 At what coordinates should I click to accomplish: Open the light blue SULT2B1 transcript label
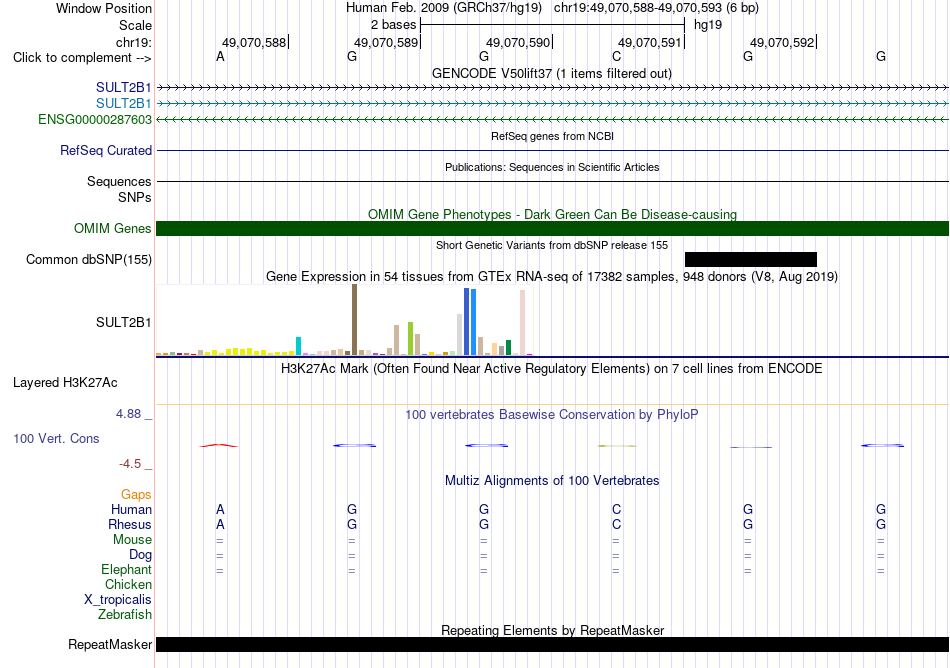coord(124,103)
